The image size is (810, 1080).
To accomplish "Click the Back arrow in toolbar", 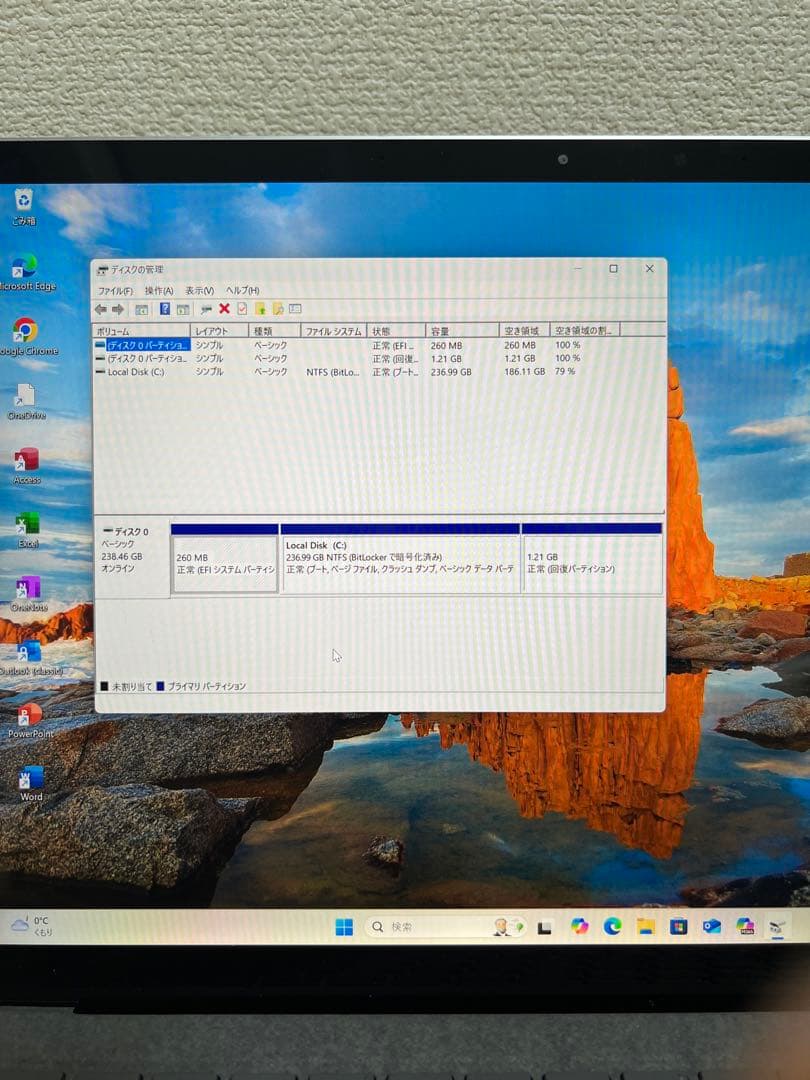I will pyautogui.click(x=100, y=309).
